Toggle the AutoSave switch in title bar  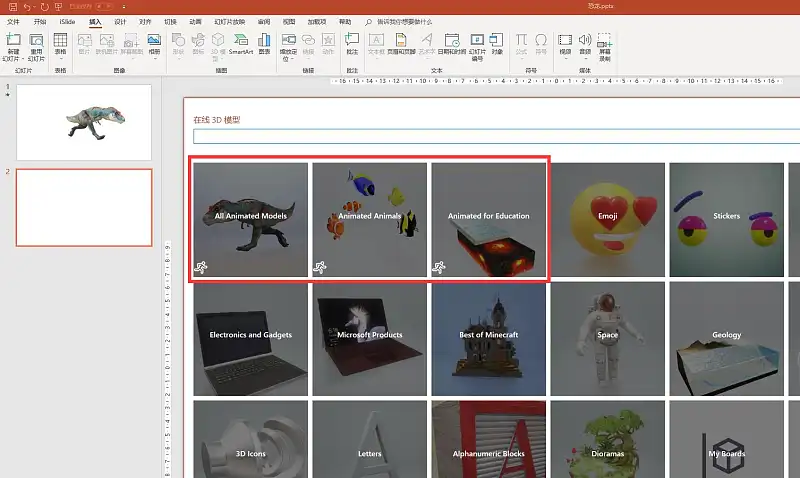[x=102, y=6]
